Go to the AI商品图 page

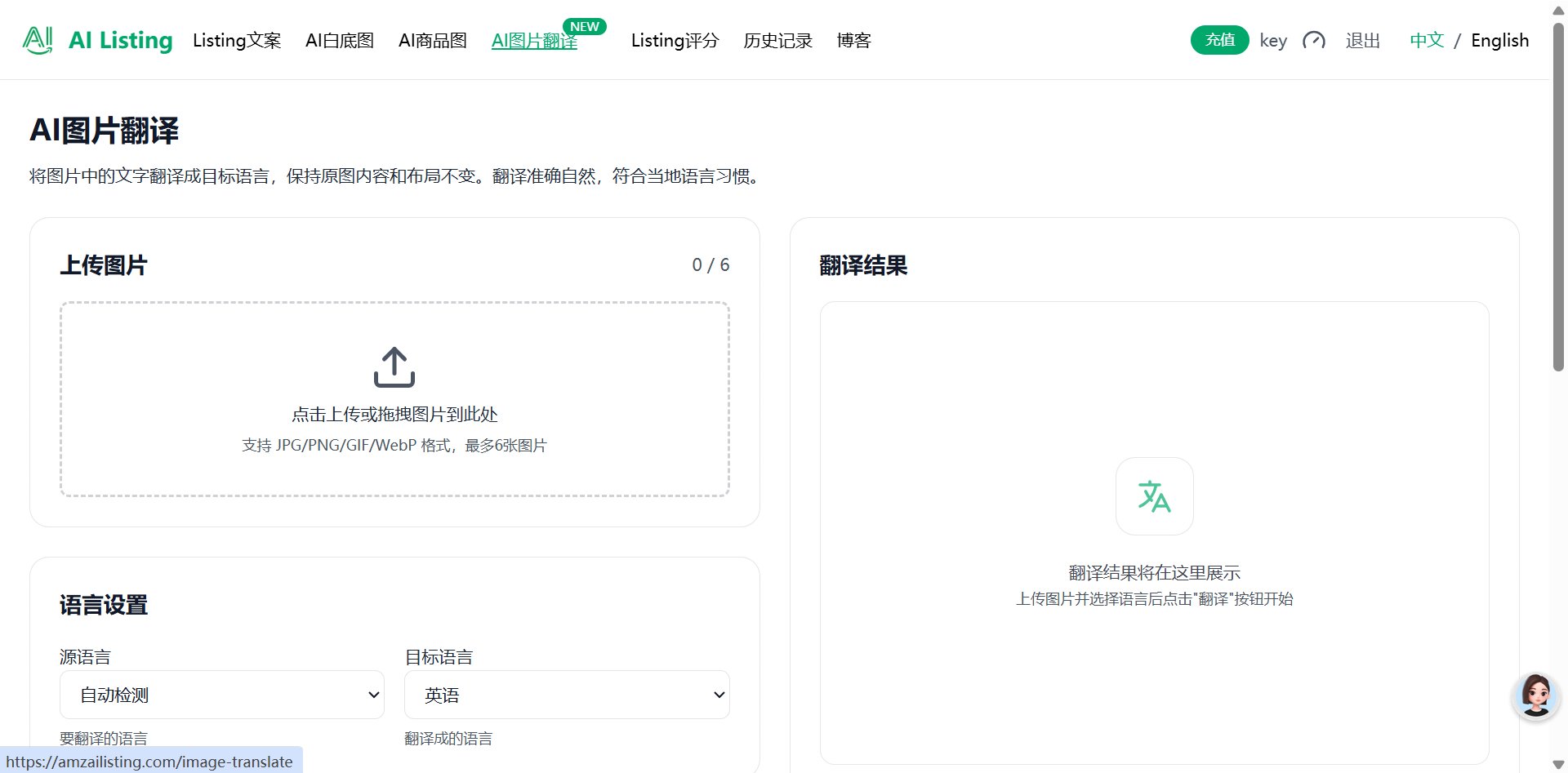click(433, 40)
